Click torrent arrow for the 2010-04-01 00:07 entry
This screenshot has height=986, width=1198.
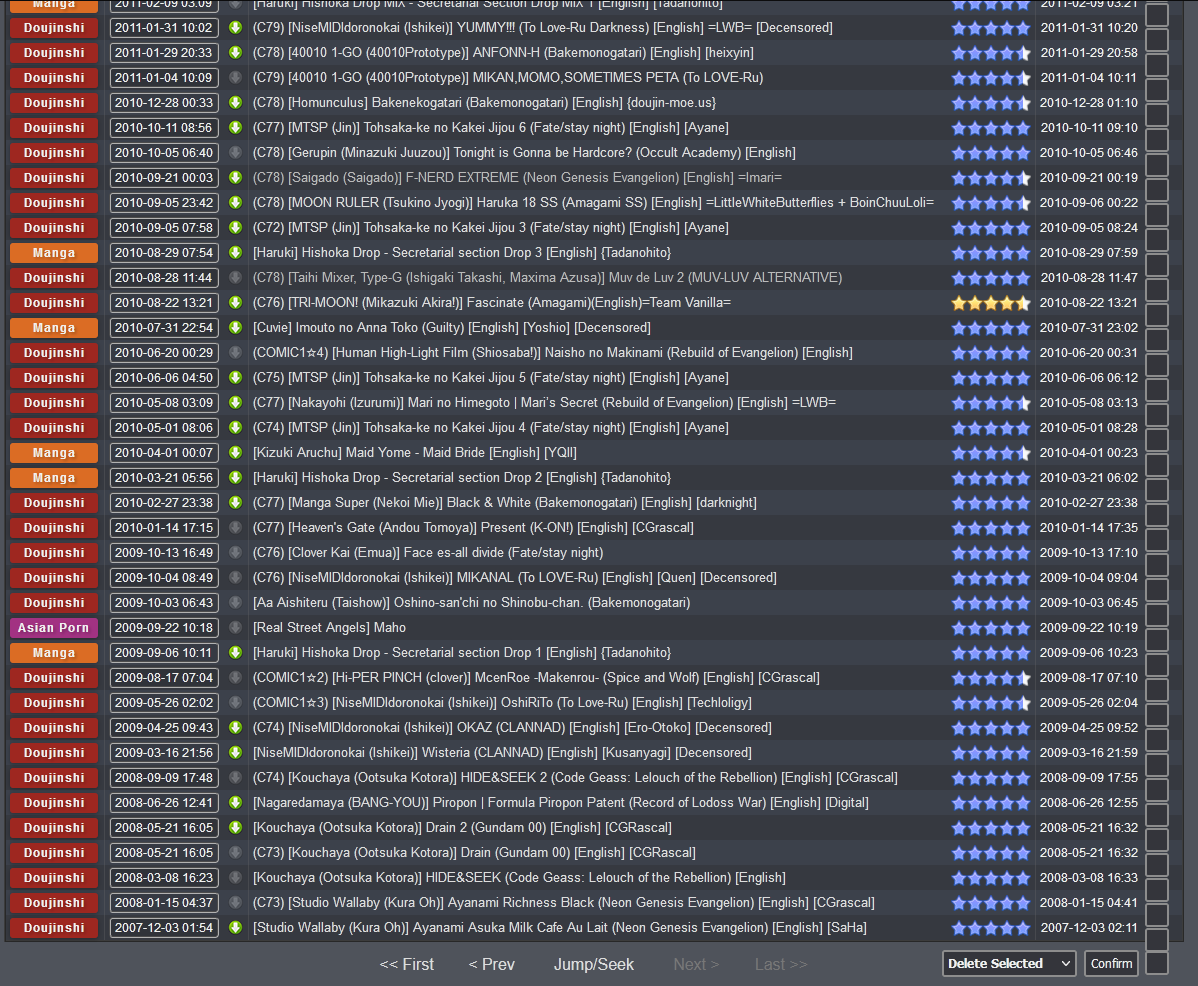235,453
